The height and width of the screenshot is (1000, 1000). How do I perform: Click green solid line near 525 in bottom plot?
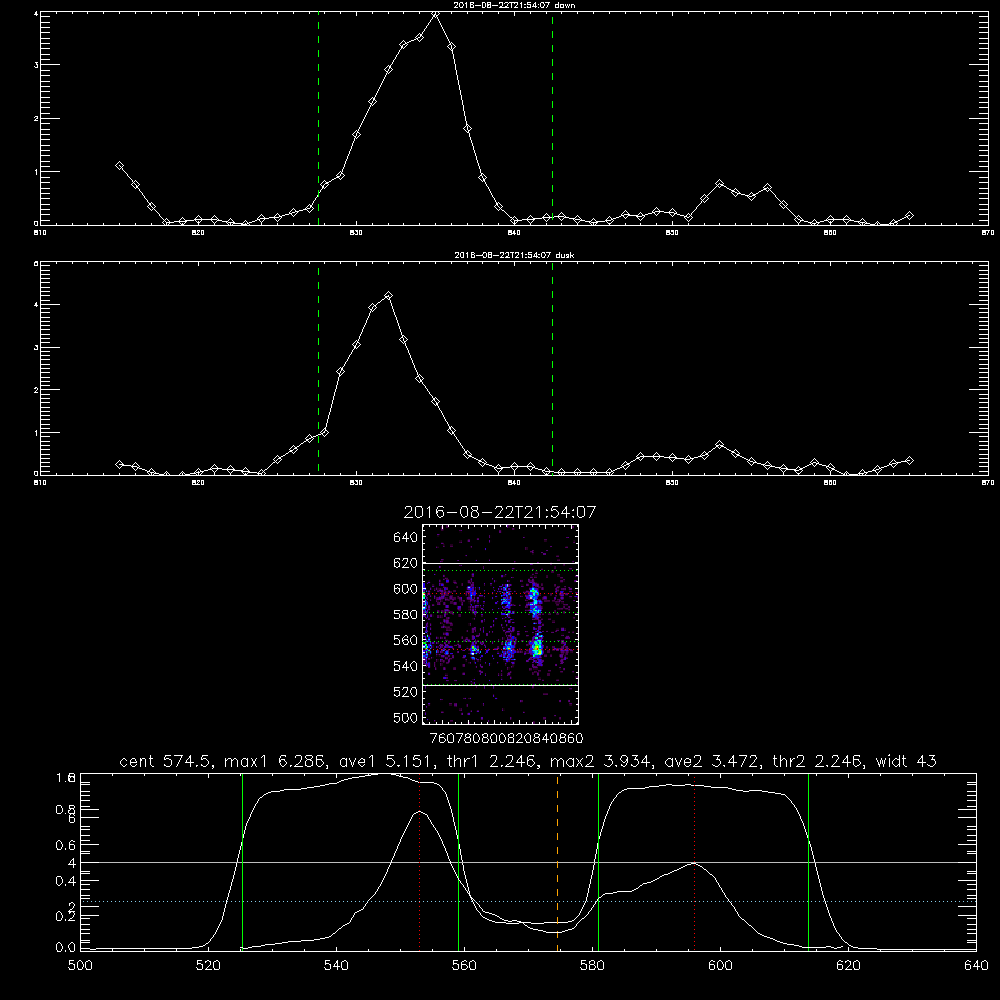pos(242,862)
